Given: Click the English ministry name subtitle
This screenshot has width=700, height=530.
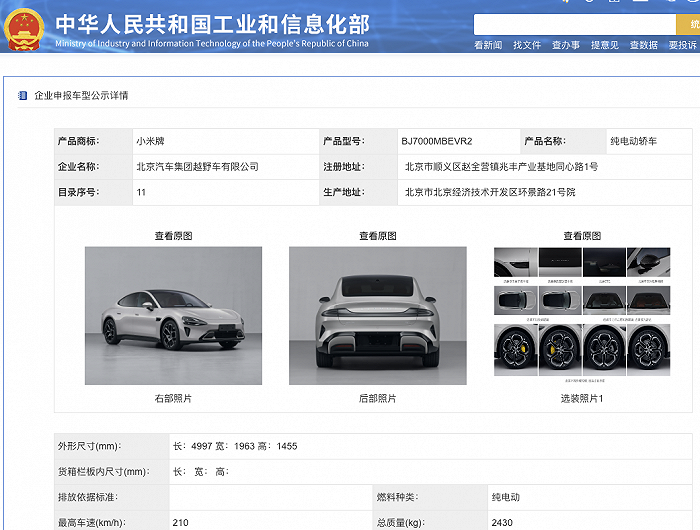Looking at the screenshot, I should point(212,43).
